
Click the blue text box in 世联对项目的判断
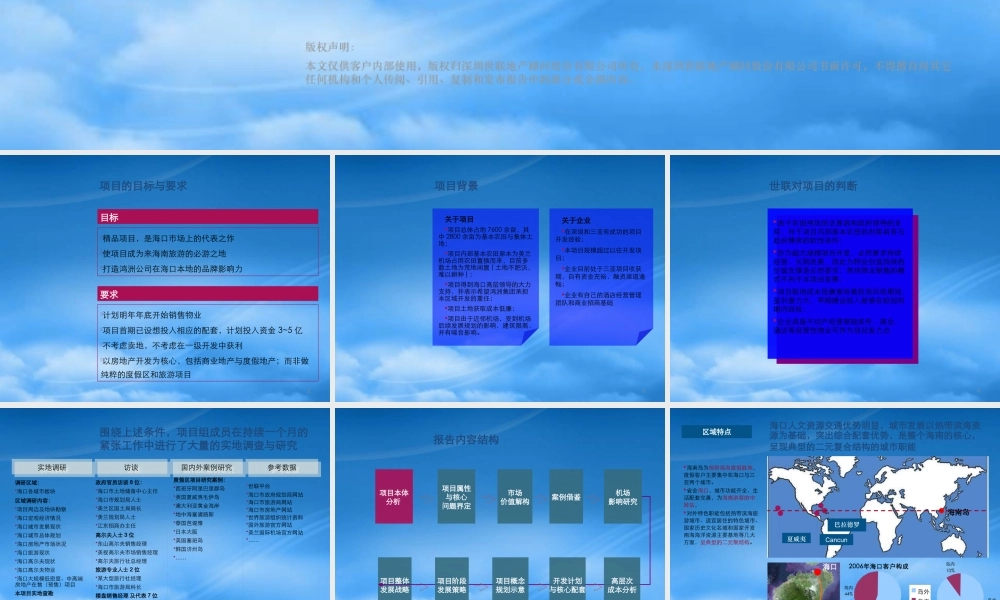tap(840, 283)
